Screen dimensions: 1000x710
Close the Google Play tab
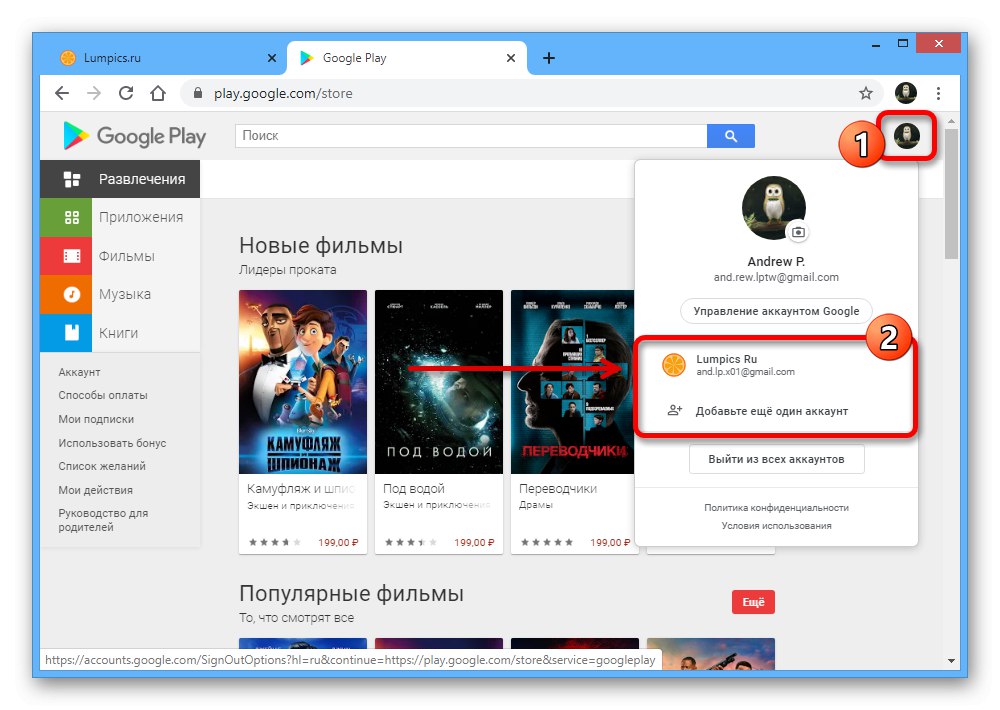[x=511, y=58]
